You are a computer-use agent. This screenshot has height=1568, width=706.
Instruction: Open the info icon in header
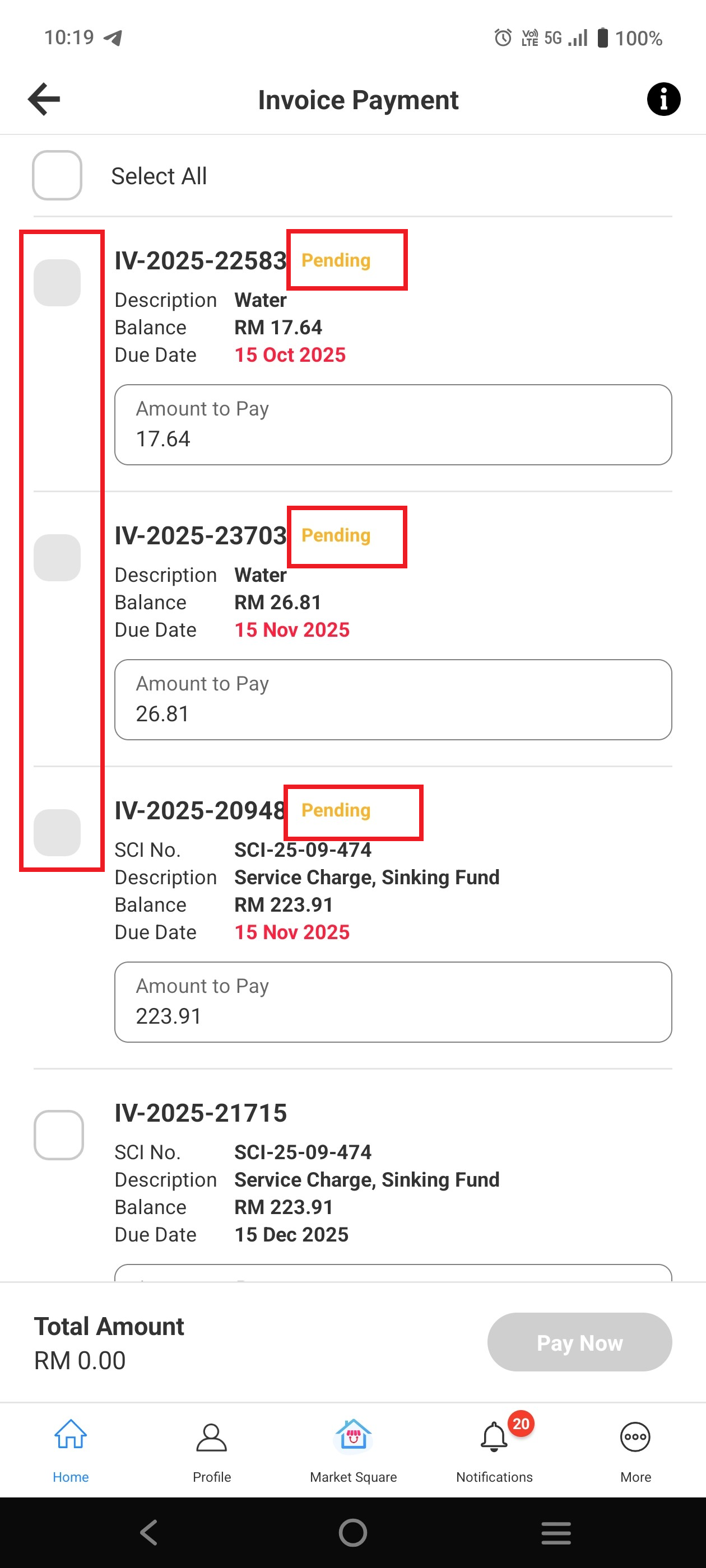click(x=663, y=99)
